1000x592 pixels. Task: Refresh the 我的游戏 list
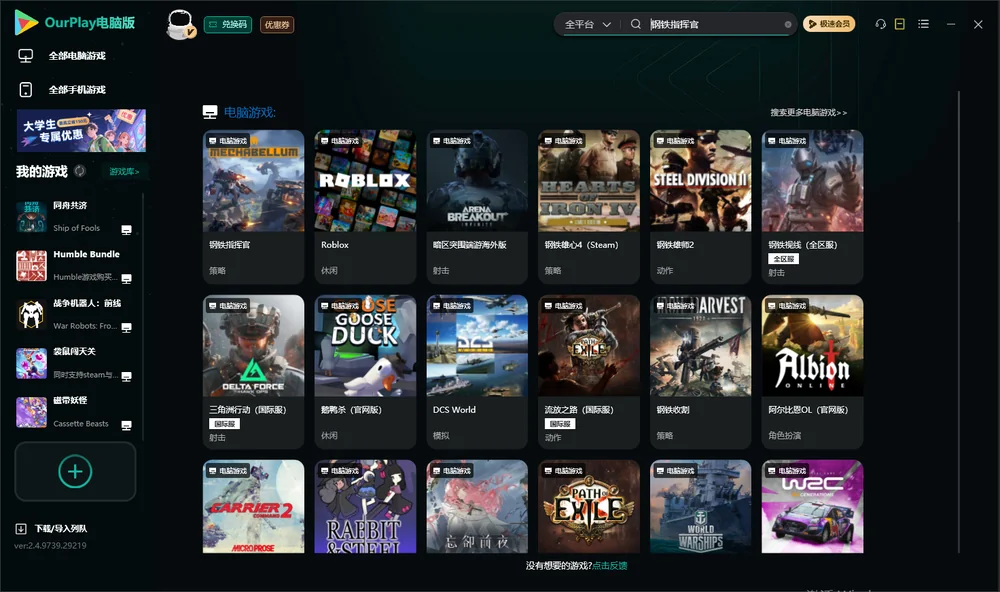click(80, 171)
